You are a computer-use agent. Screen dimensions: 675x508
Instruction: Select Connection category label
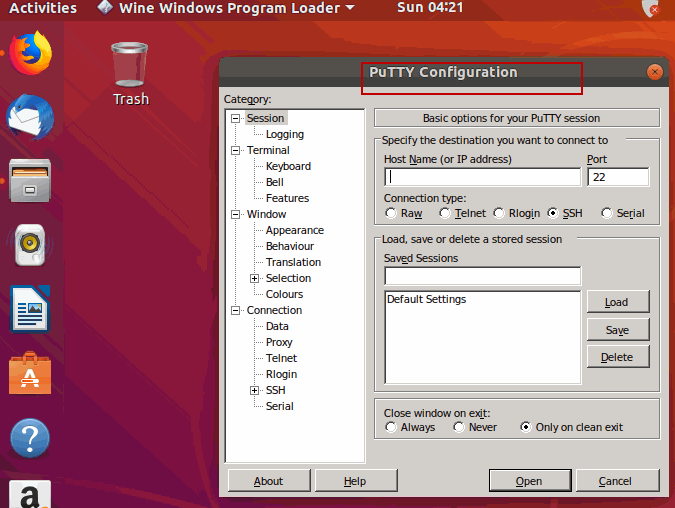tap(274, 310)
